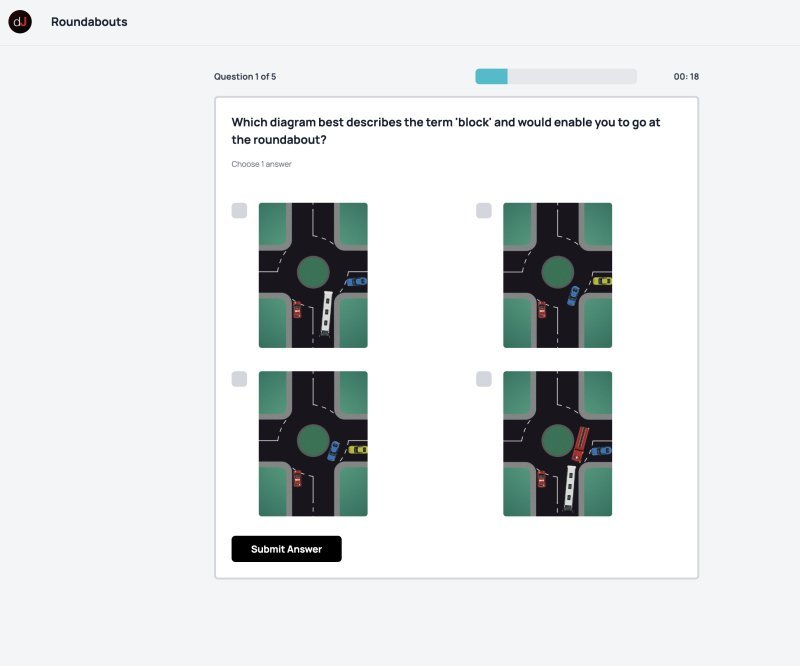Click the 00:18 countdown timer
800x666 pixels.
click(686, 77)
